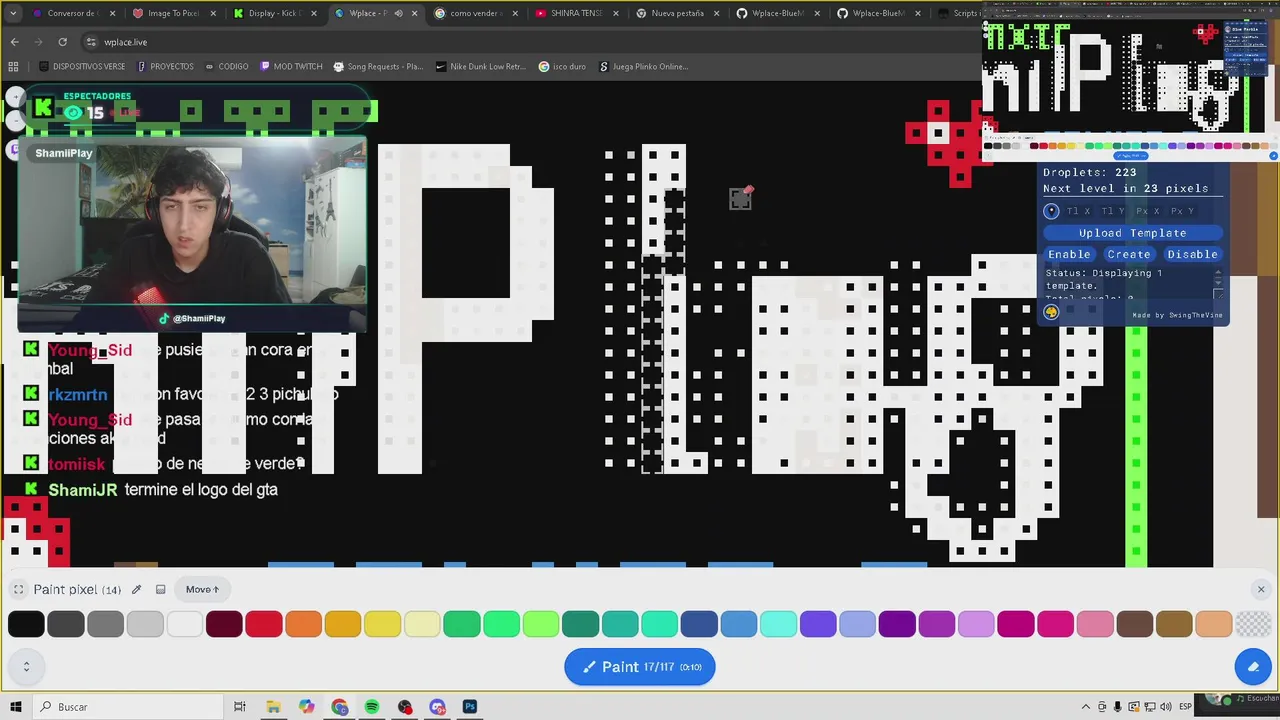Open the isco duro bookmark

[x=562, y=67]
